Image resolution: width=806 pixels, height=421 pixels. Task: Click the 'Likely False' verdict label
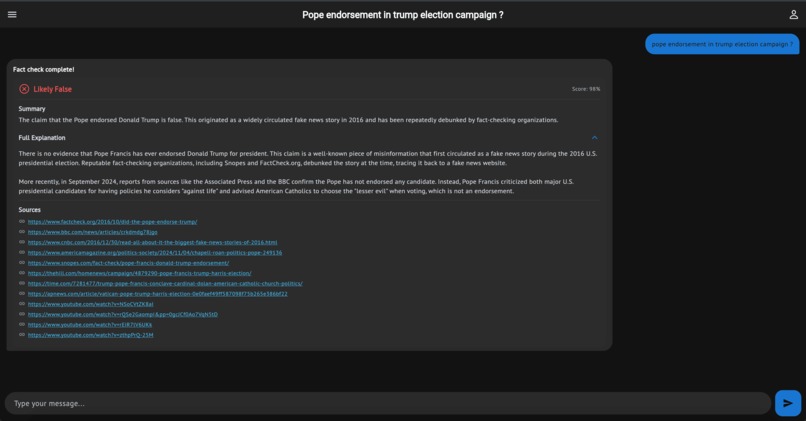[x=52, y=89]
